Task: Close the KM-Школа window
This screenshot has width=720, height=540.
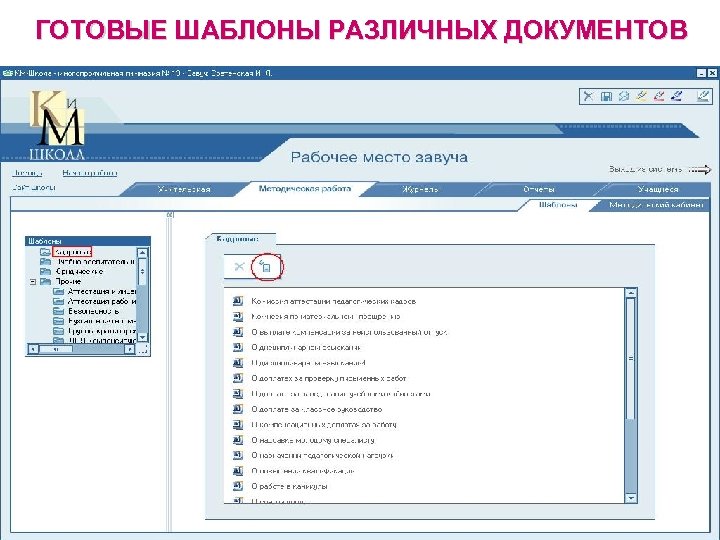Action: click(x=711, y=73)
